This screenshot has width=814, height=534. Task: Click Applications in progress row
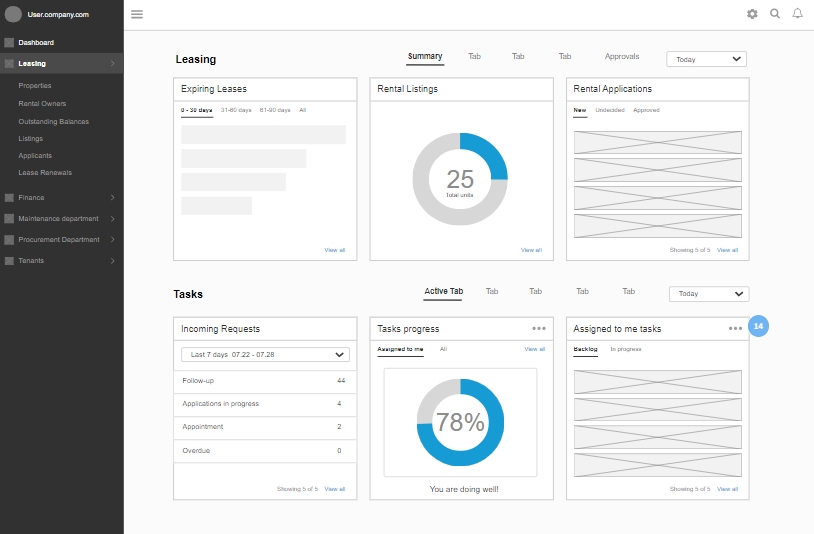point(265,404)
